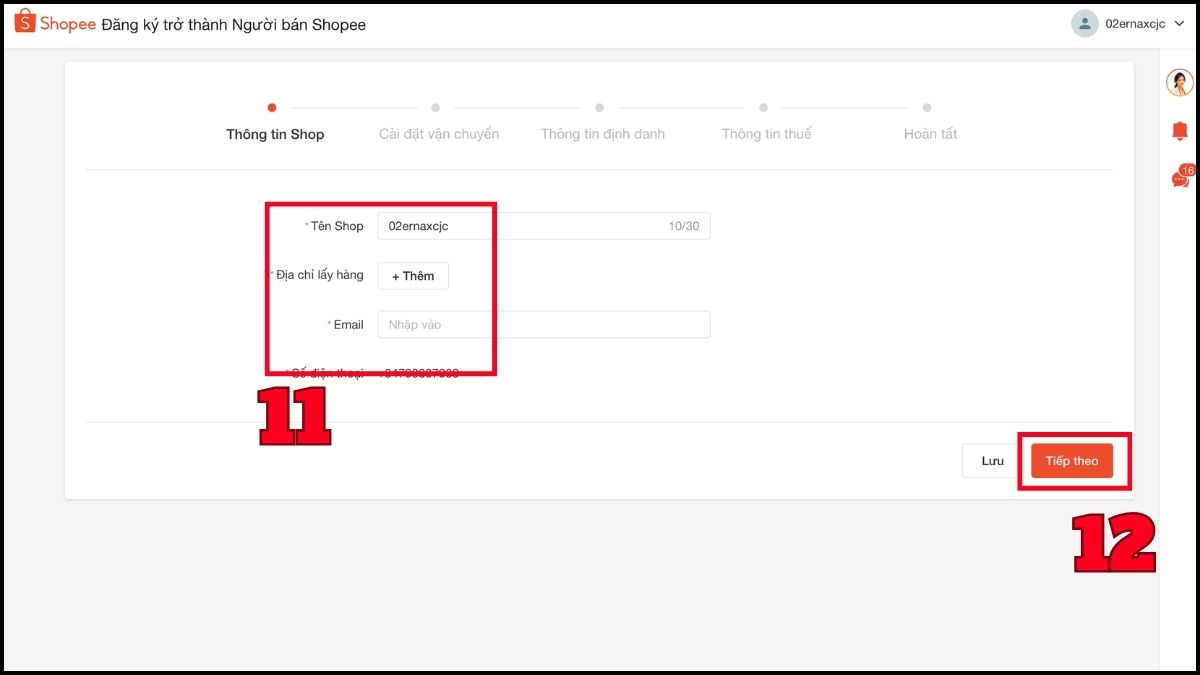Screen dimensions: 1200x675
Task: Select the Thông tin thuế step
Action: pyautogui.click(x=767, y=134)
